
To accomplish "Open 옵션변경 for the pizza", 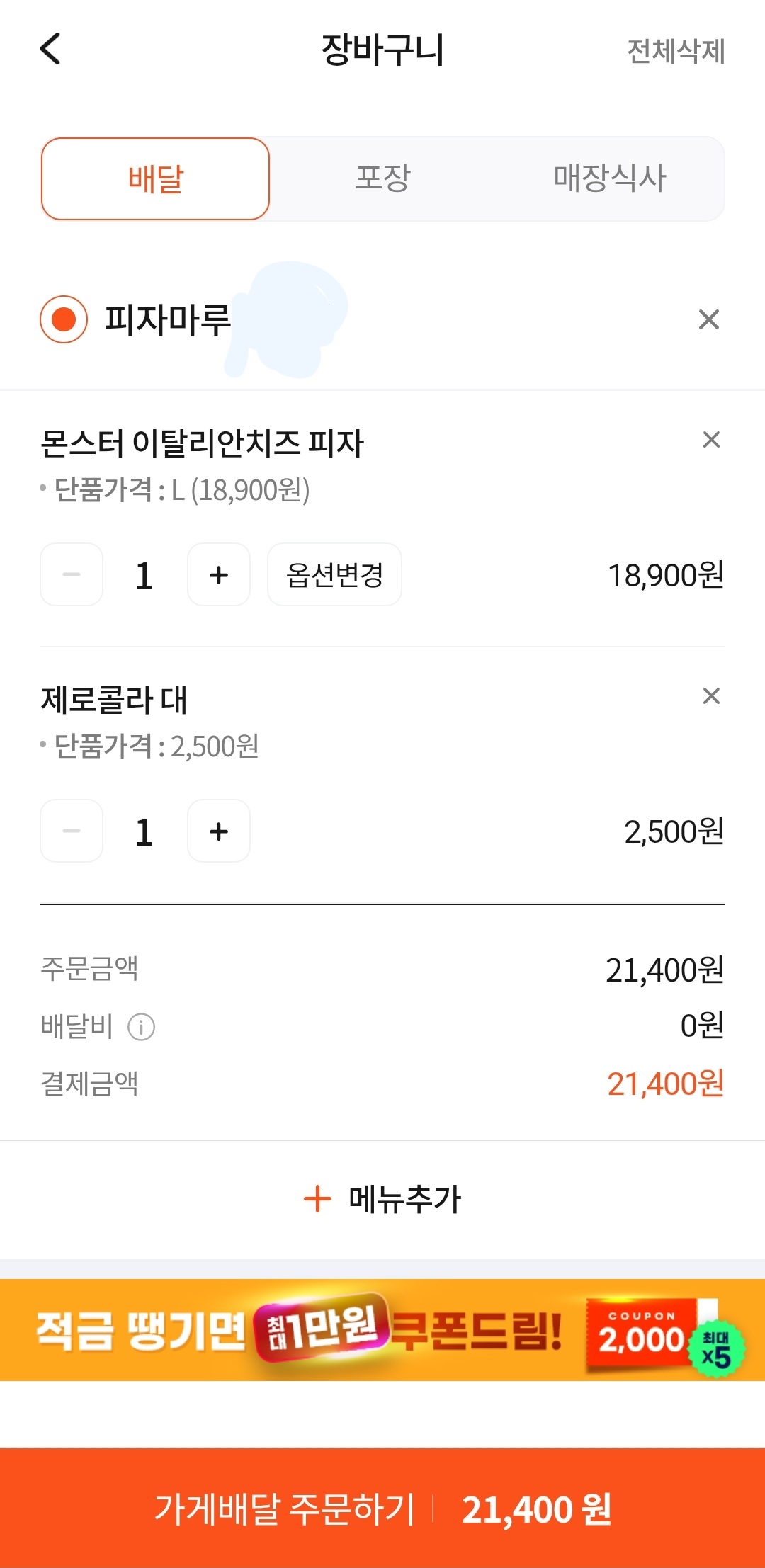I will click(334, 574).
